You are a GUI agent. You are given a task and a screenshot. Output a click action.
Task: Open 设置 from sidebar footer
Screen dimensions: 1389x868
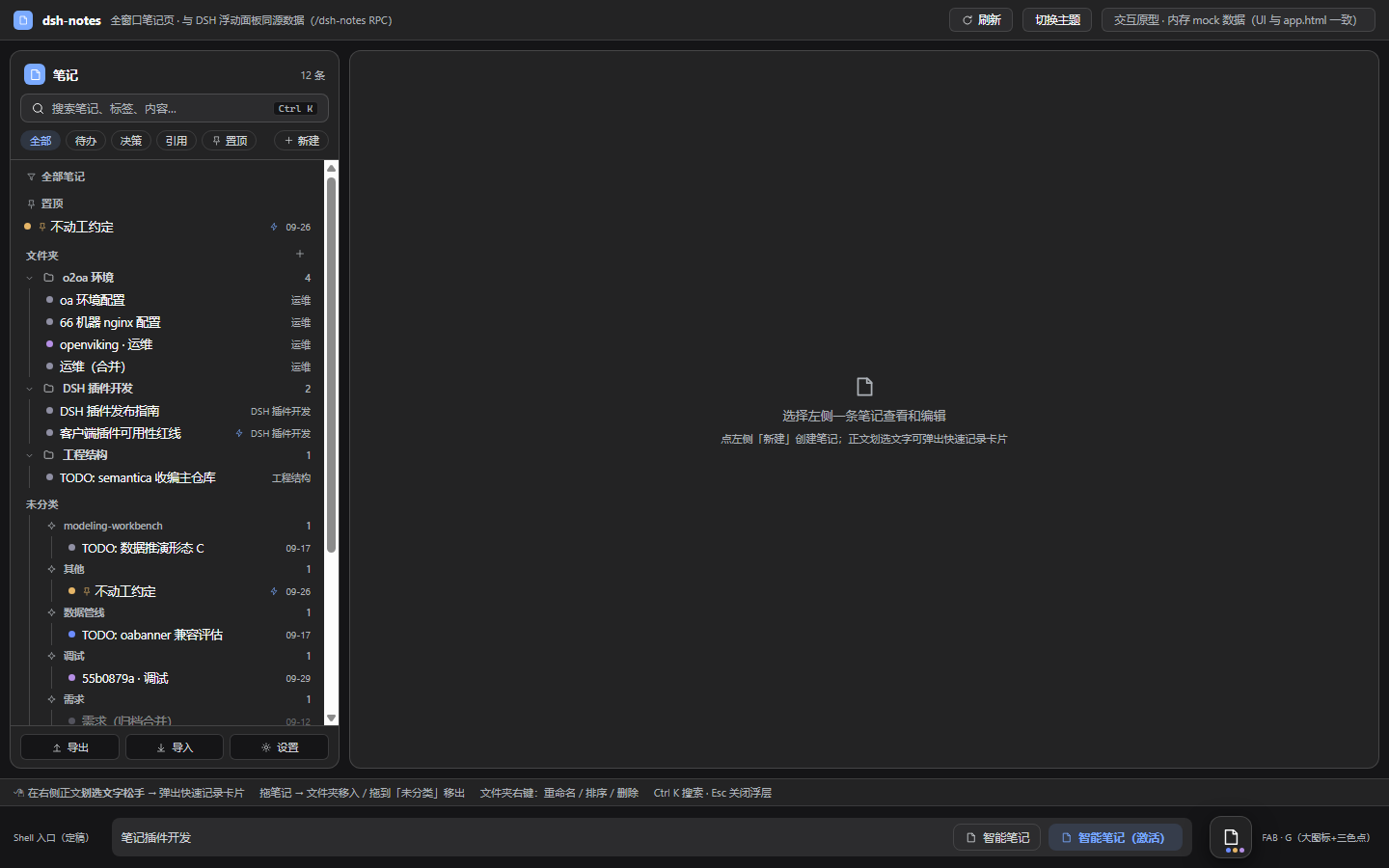280,747
